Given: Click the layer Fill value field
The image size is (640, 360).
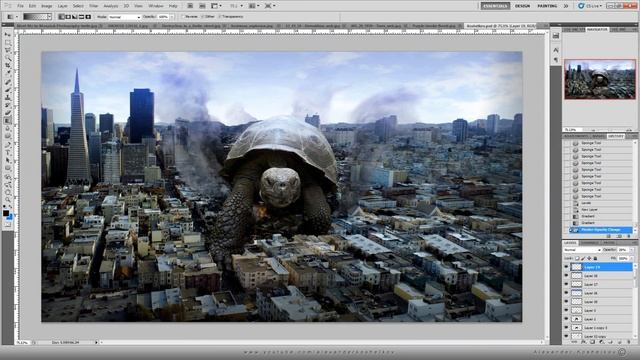Looking at the screenshot, I should [623, 258].
